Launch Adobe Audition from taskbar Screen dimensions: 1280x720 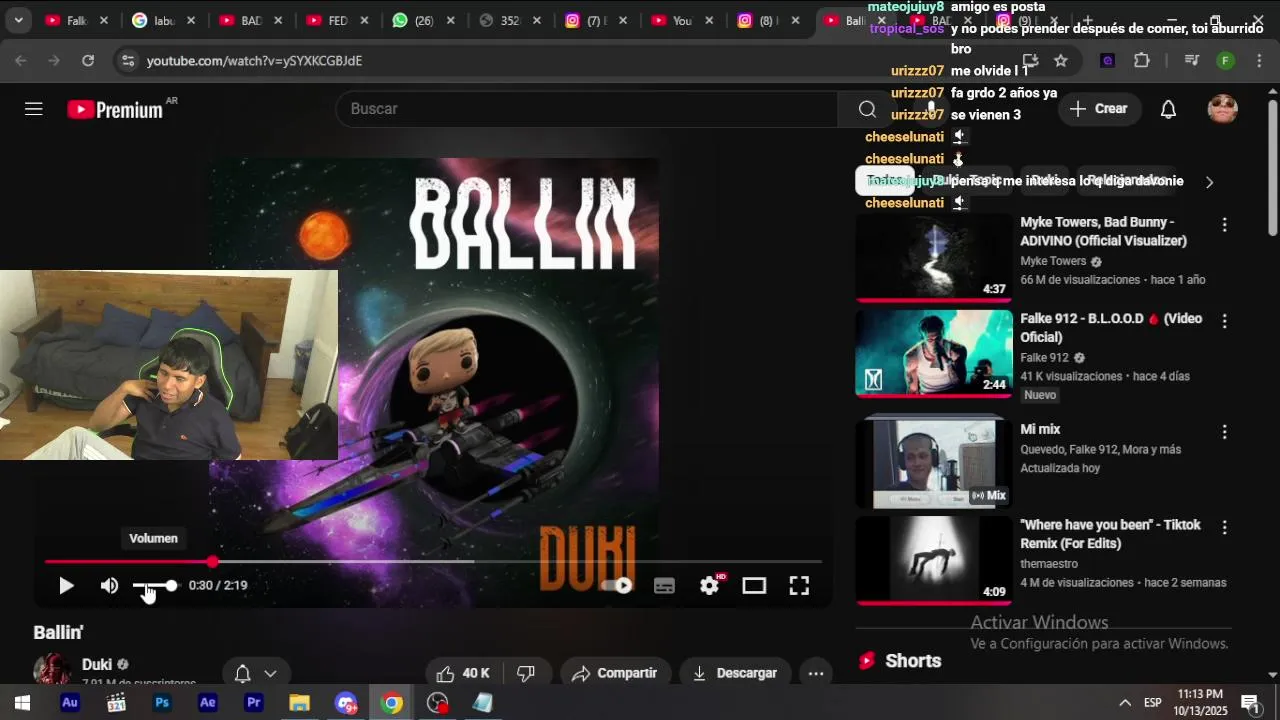click(x=70, y=703)
